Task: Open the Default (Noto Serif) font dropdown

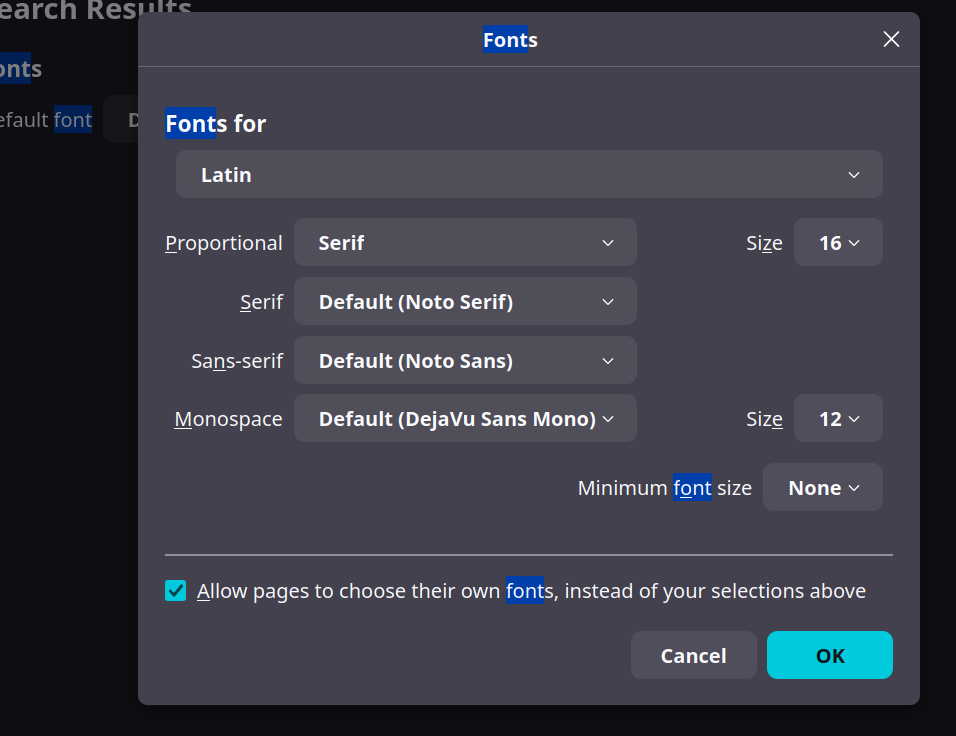Action: (x=465, y=301)
